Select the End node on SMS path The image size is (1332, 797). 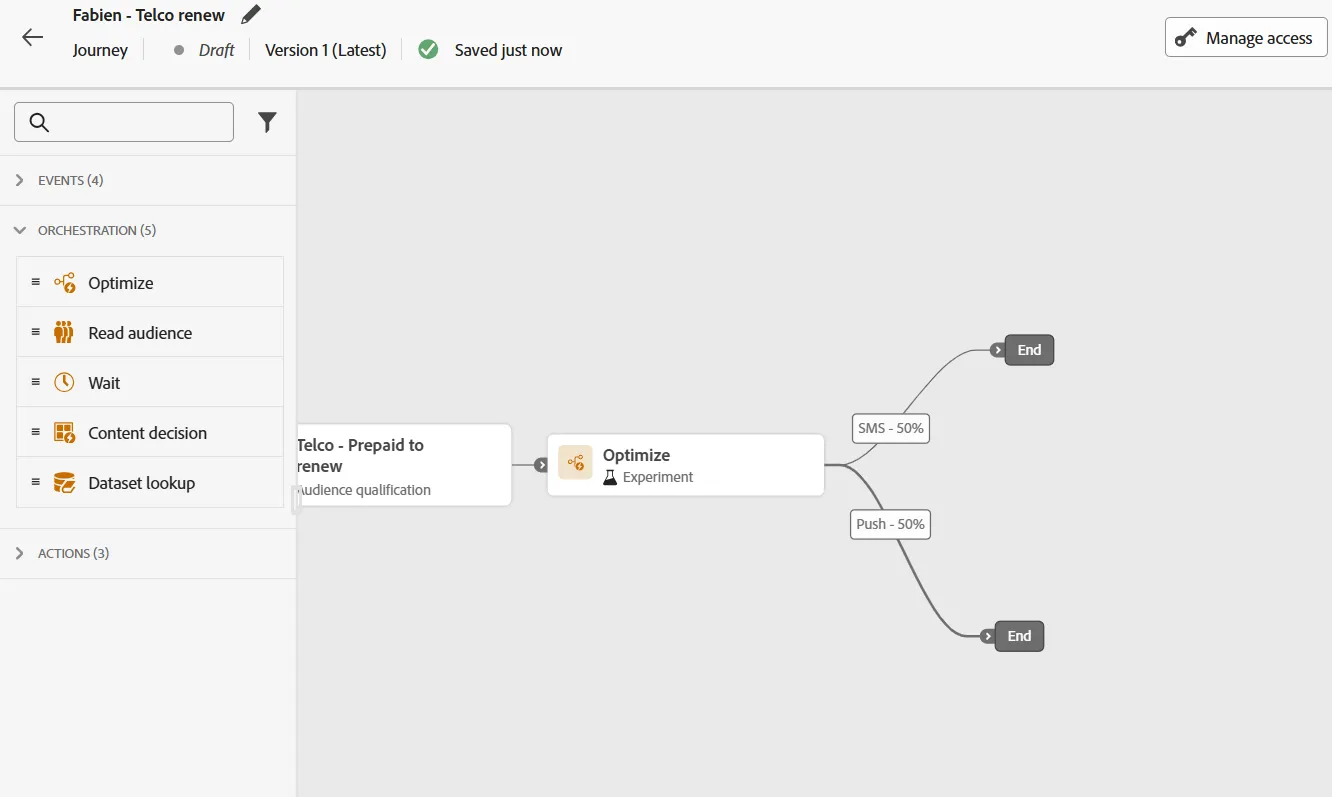click(1029, 350)
